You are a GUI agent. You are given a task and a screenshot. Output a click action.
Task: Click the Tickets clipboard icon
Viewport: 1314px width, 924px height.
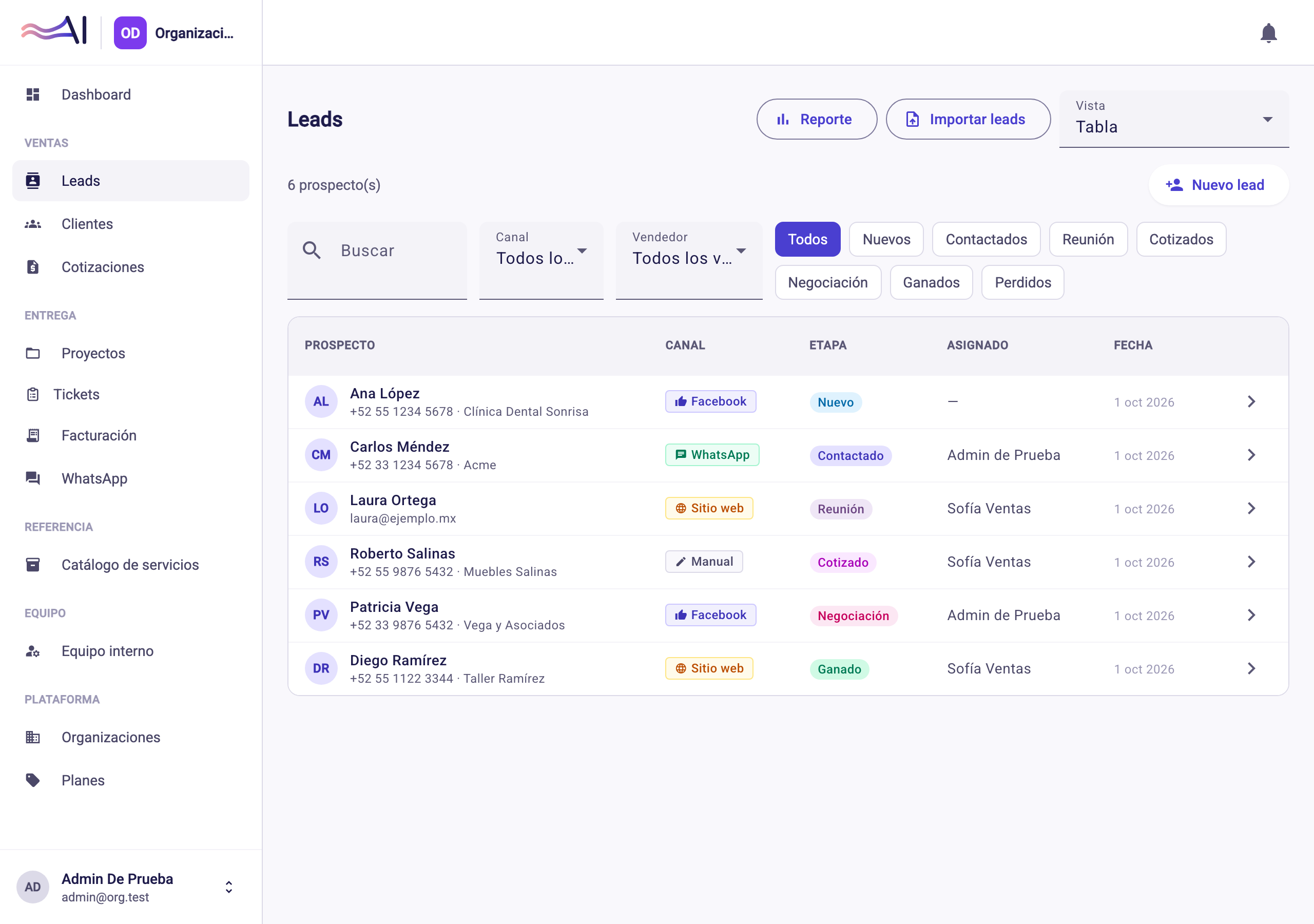pos(33,394)
